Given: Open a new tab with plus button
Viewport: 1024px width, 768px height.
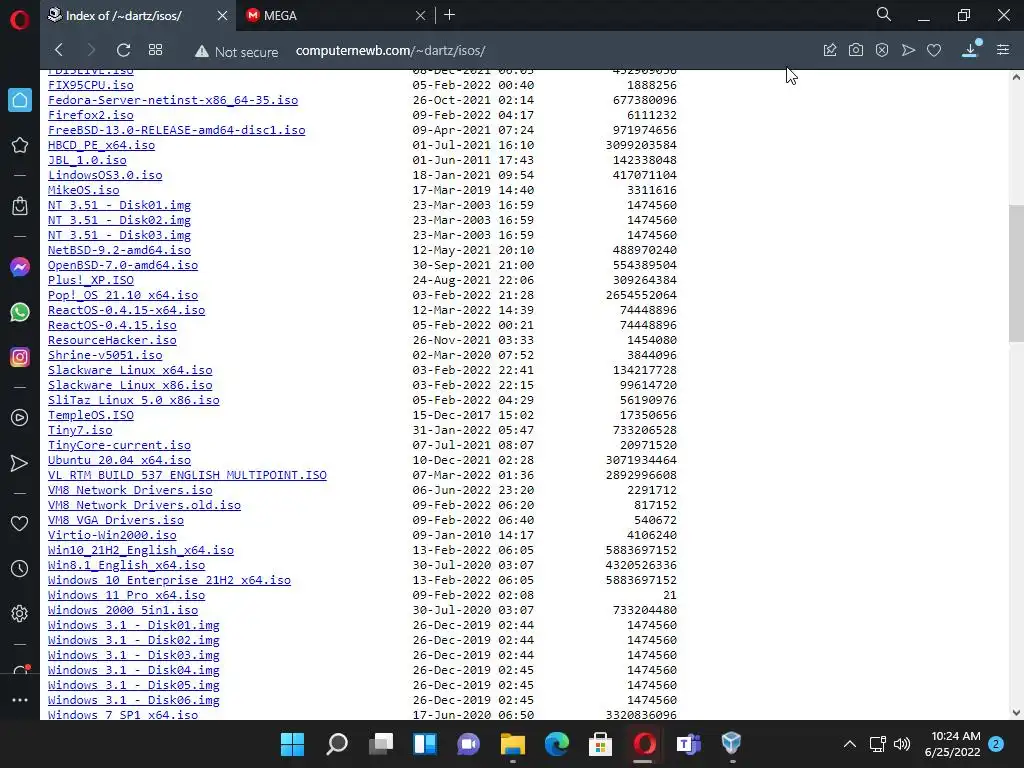Looking at the screenshot, I should [449, 15].
